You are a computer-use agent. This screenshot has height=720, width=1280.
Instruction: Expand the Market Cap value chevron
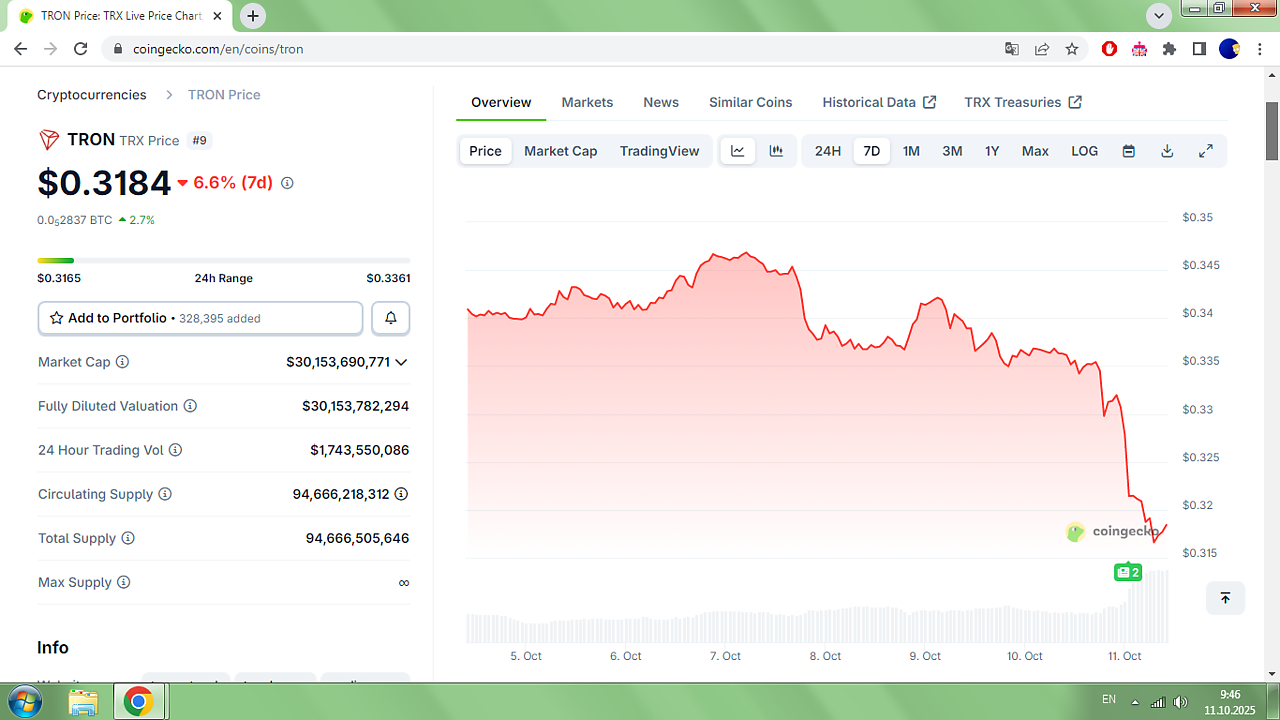point(402,362)
